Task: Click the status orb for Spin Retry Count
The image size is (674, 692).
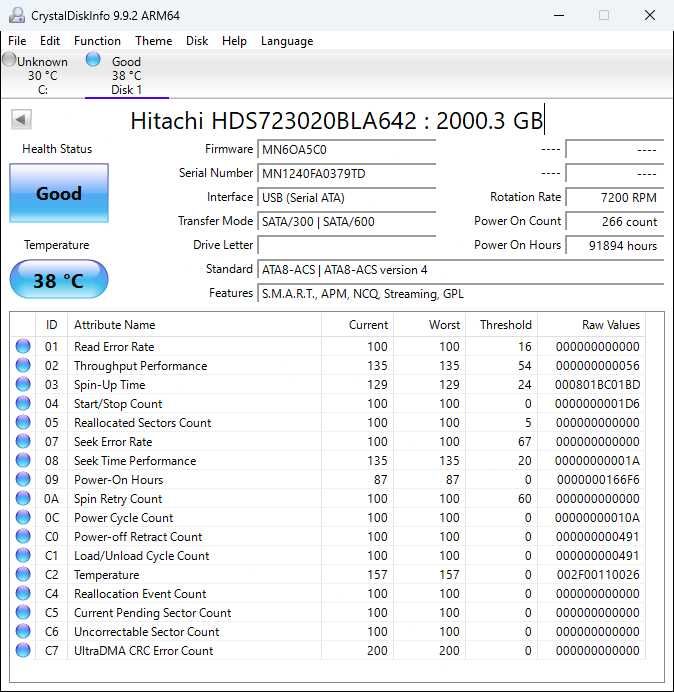Action: (23, 498)
